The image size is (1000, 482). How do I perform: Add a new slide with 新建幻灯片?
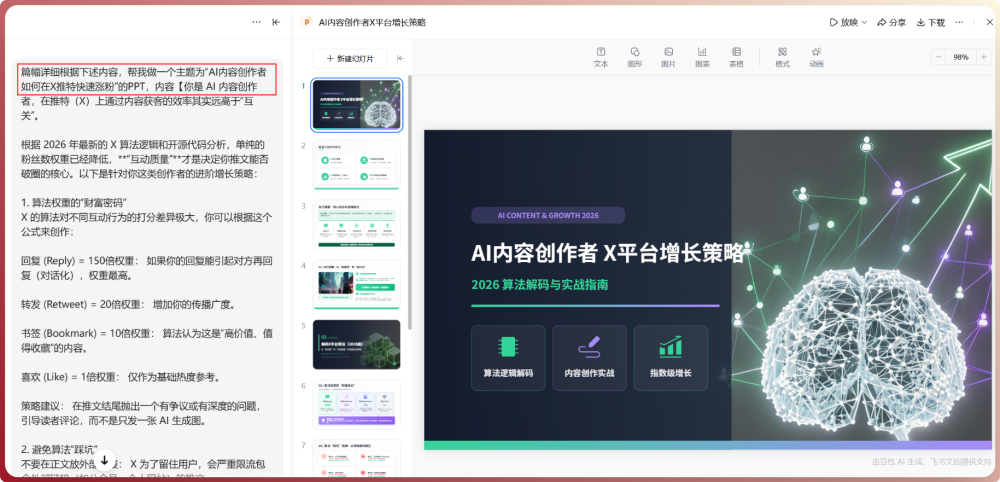click(349, 58)
